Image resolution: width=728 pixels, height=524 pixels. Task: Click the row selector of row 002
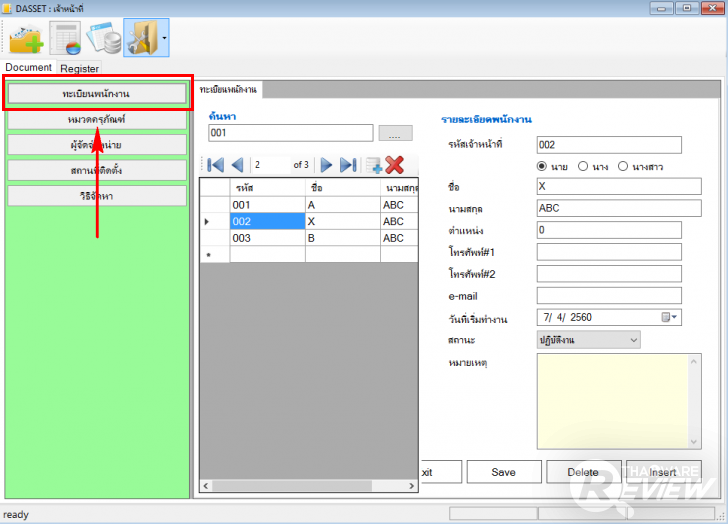pos(214,221)
